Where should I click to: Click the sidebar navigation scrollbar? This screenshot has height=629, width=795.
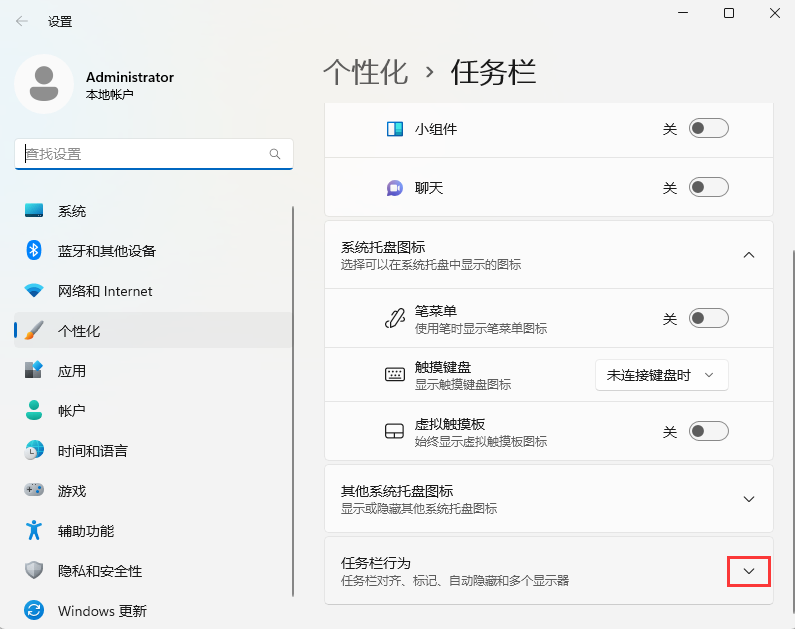click(293, 401)
